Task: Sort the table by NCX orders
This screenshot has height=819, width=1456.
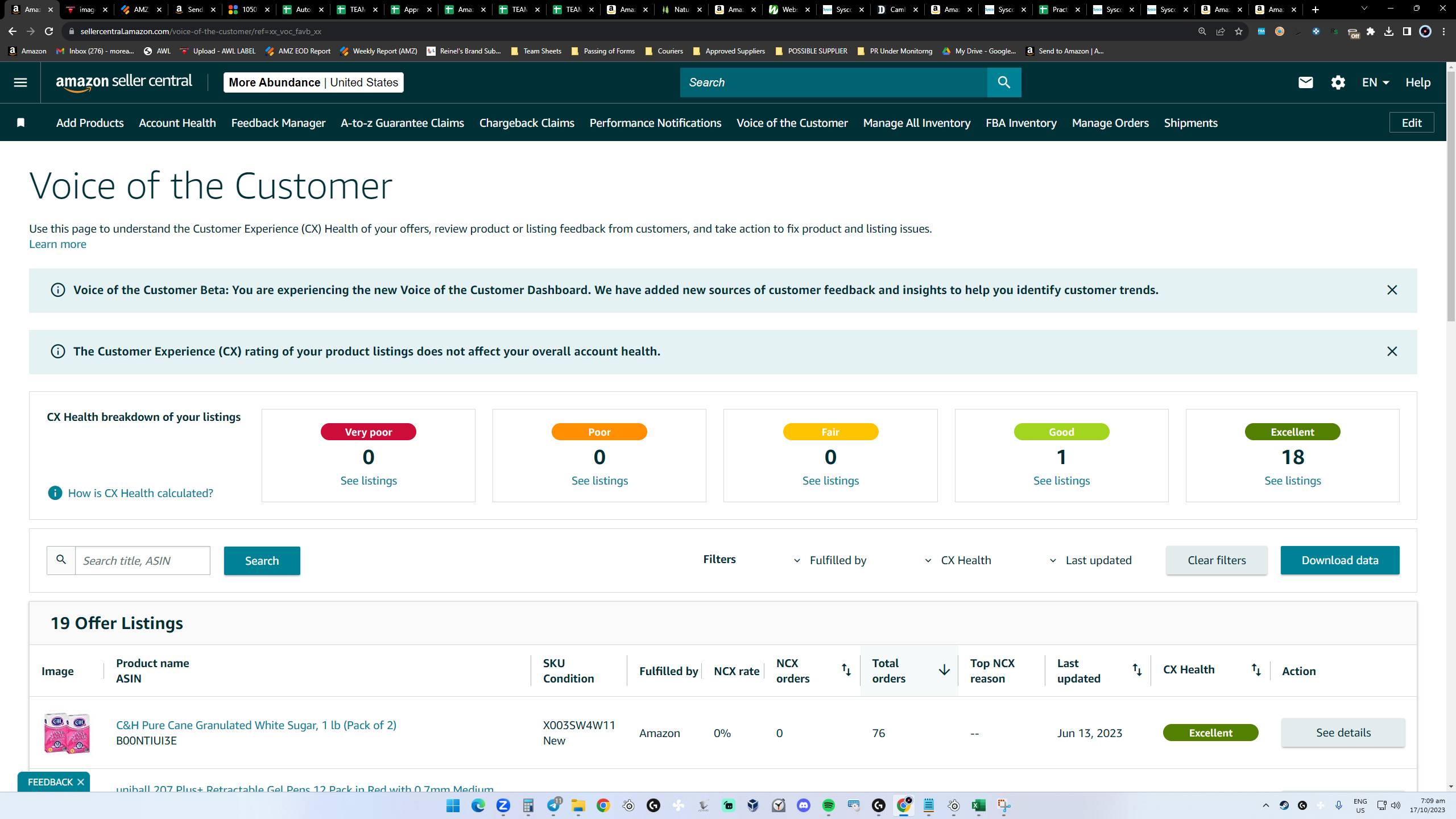Action: [x=846, y=671]
